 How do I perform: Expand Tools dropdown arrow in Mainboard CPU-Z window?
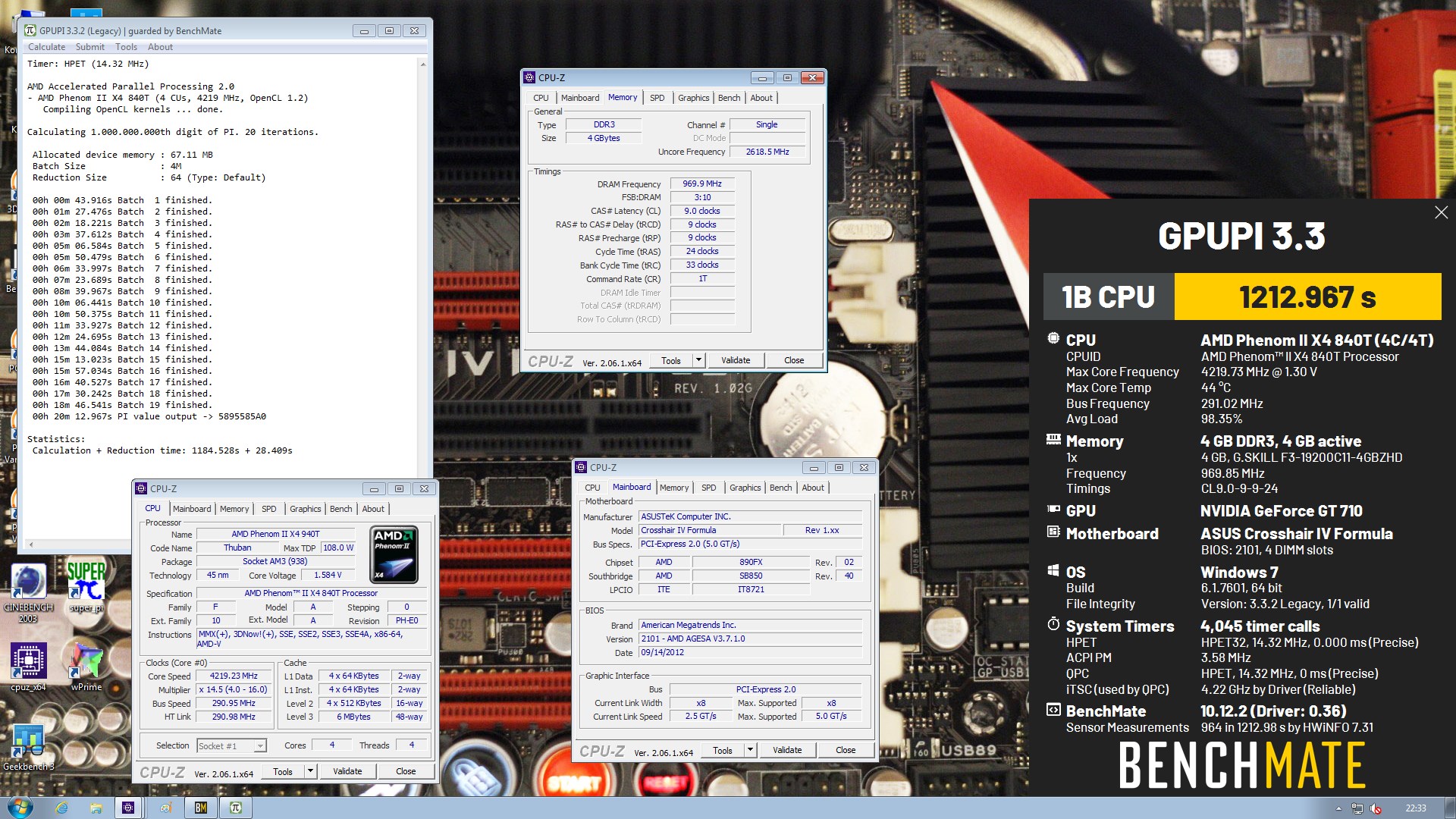click(x=750, y=750)
